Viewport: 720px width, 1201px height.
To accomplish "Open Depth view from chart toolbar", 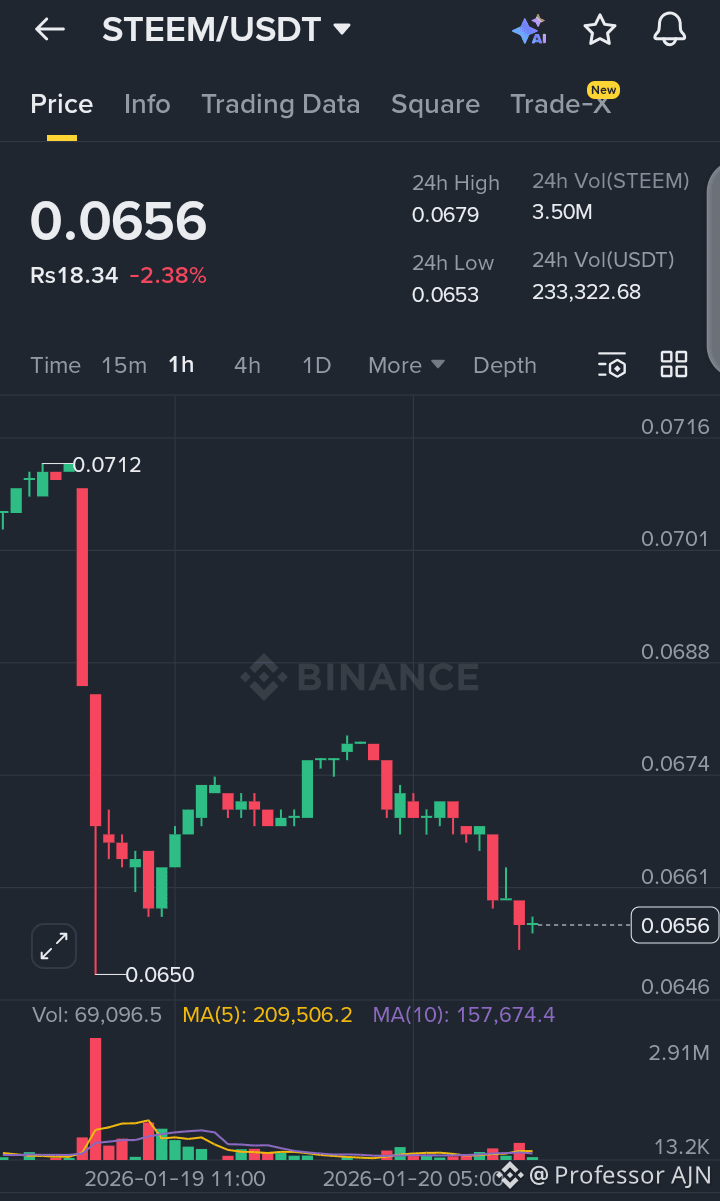I will 504,365.
